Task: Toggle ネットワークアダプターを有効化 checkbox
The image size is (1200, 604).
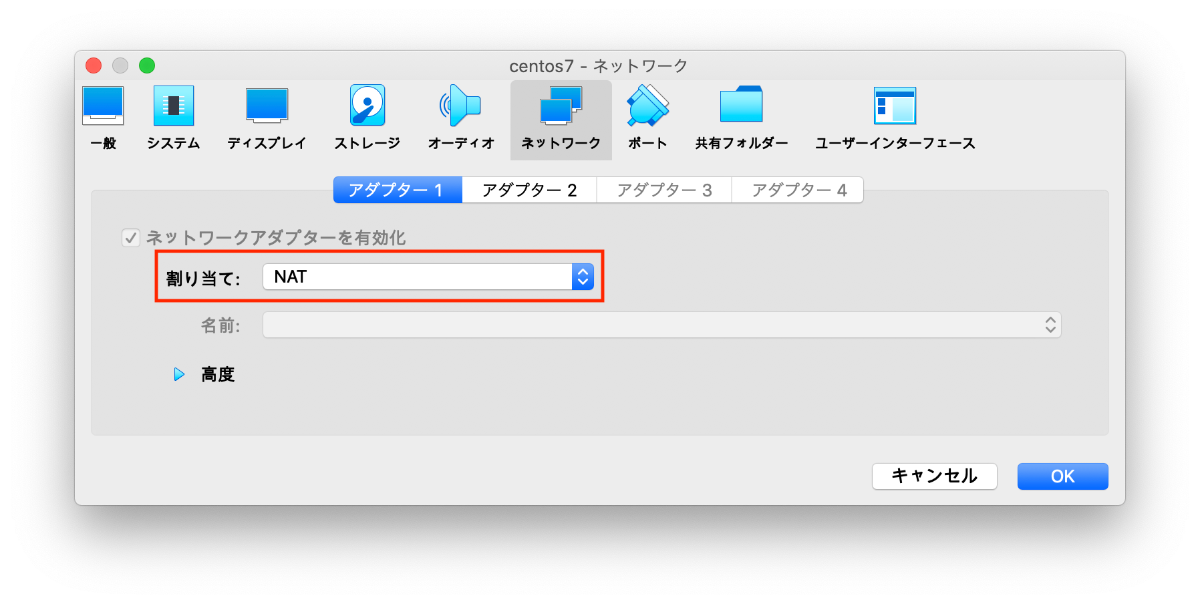Action: pyautogui.click(x=130, y=238)
